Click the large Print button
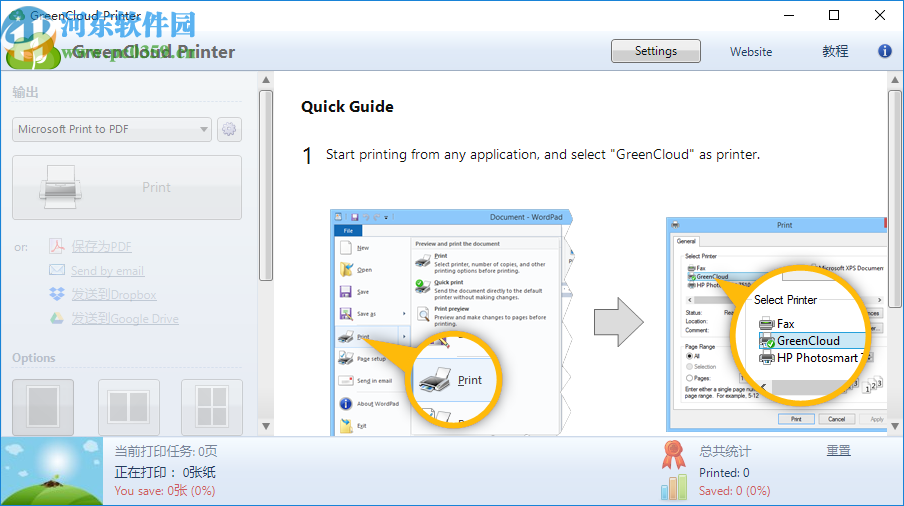The image size is (904, 506). click(x=127, y=187)
